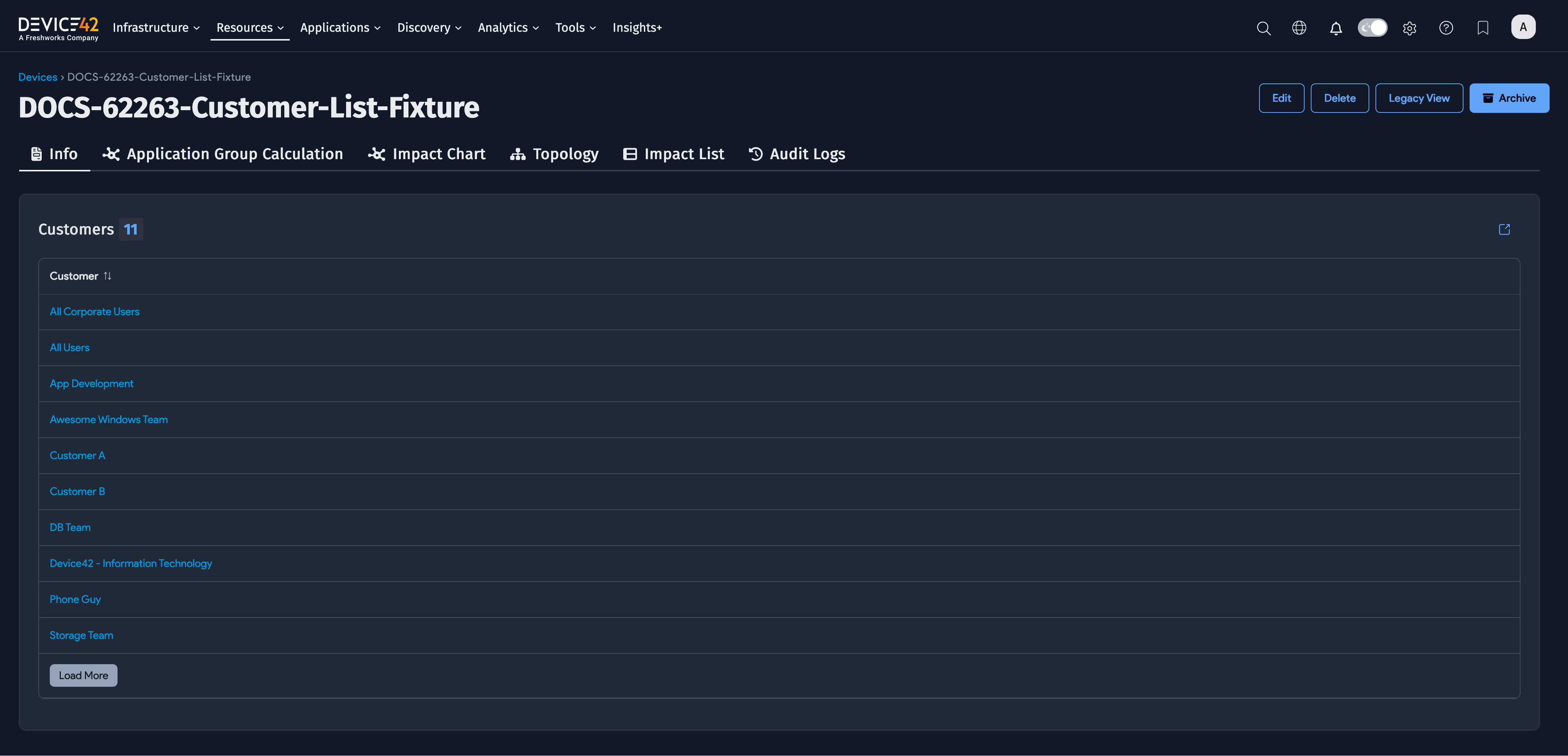Open the search icon in top bar

[1263, 28]
